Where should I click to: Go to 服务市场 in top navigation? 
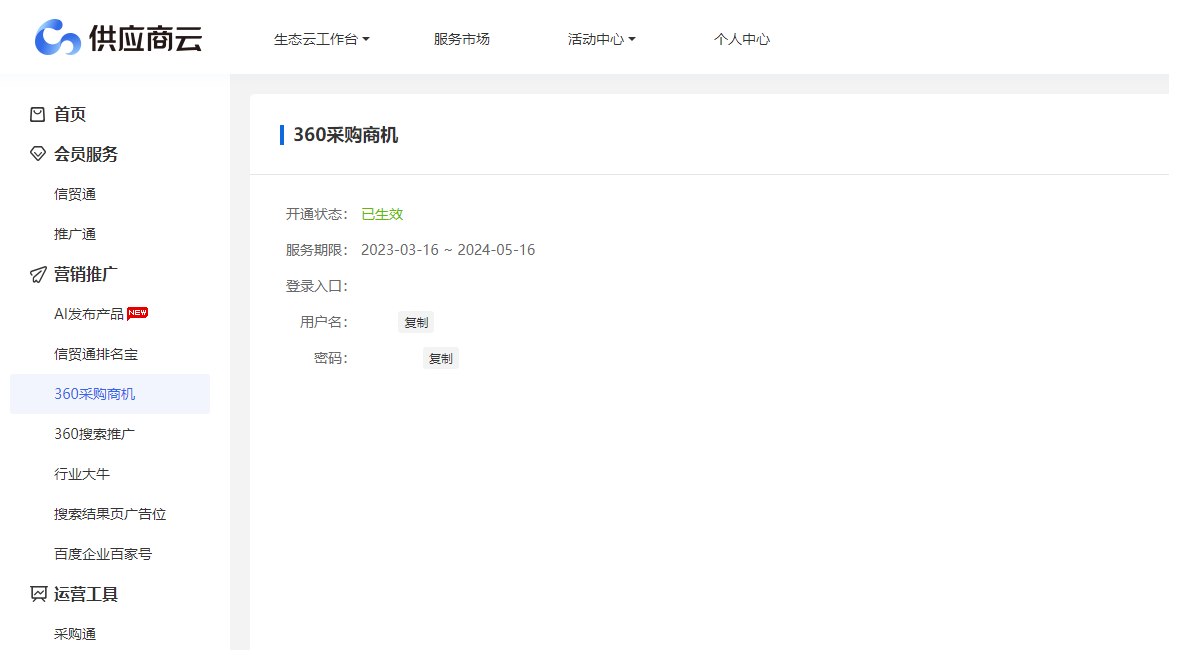click(461, 39)
